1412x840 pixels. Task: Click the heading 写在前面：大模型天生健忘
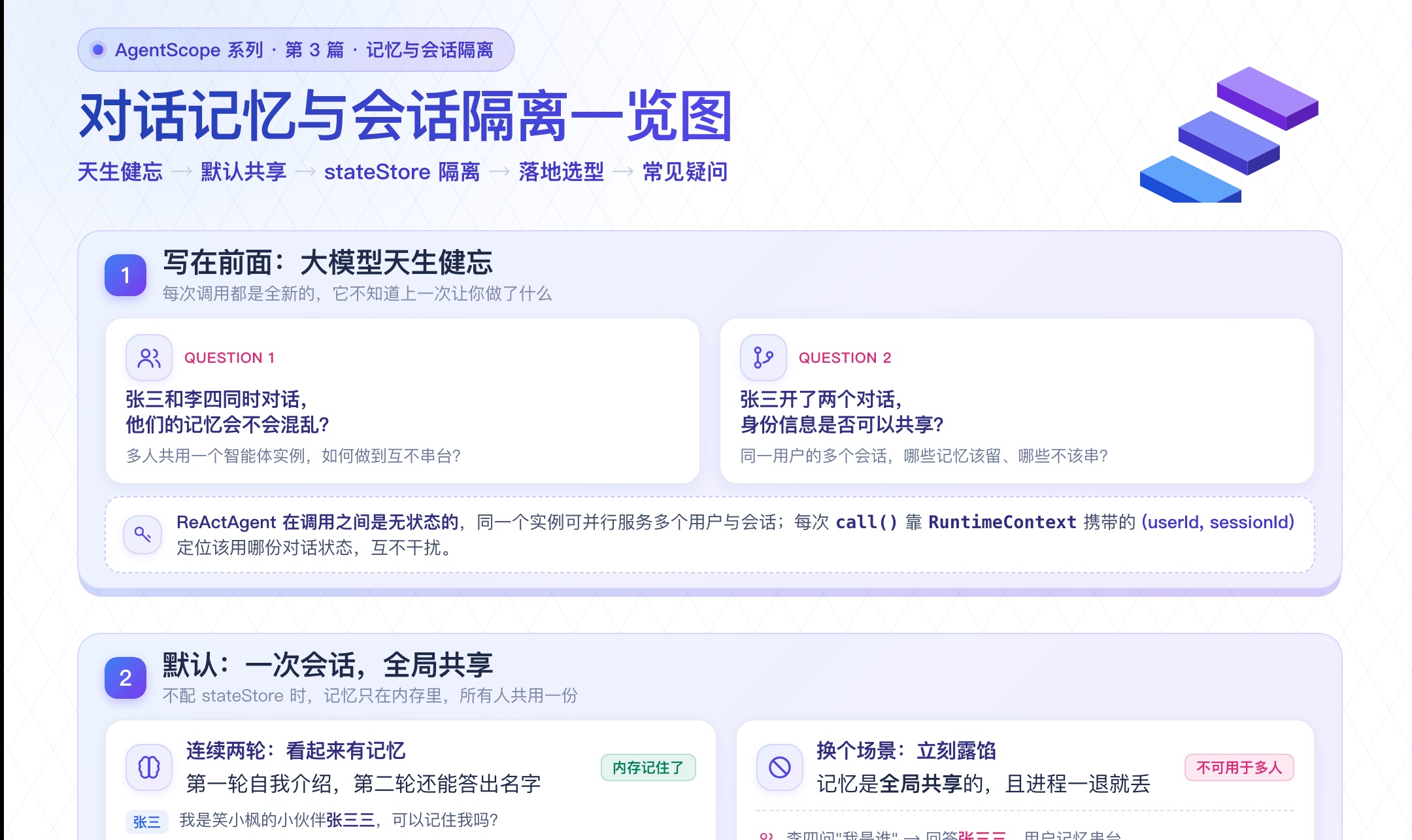click(x=328, y=263)
